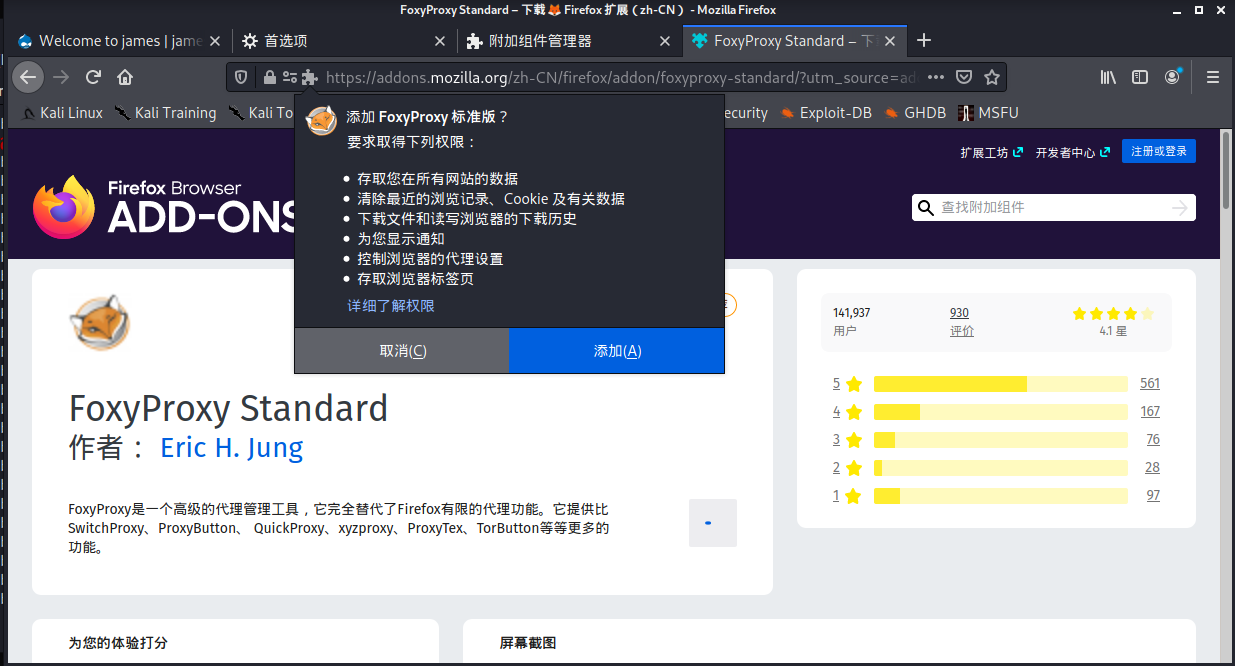Open page actions three-dot menu
The height and width of the screenshot is (666, 1235).
click(x=936, y=77)
